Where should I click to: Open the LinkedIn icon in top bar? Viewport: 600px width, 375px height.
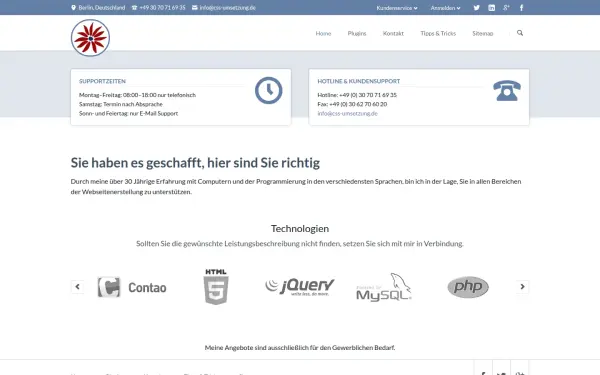[492, 8]
